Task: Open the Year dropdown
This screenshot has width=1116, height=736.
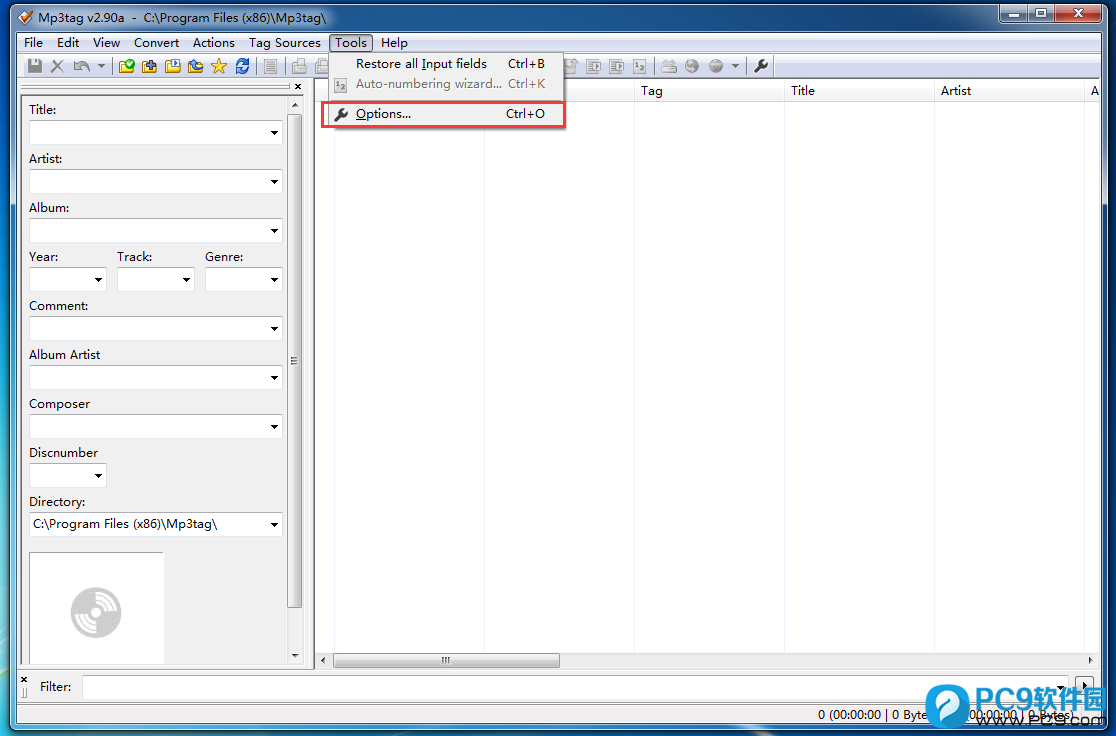Action: (x=98, y=280)
